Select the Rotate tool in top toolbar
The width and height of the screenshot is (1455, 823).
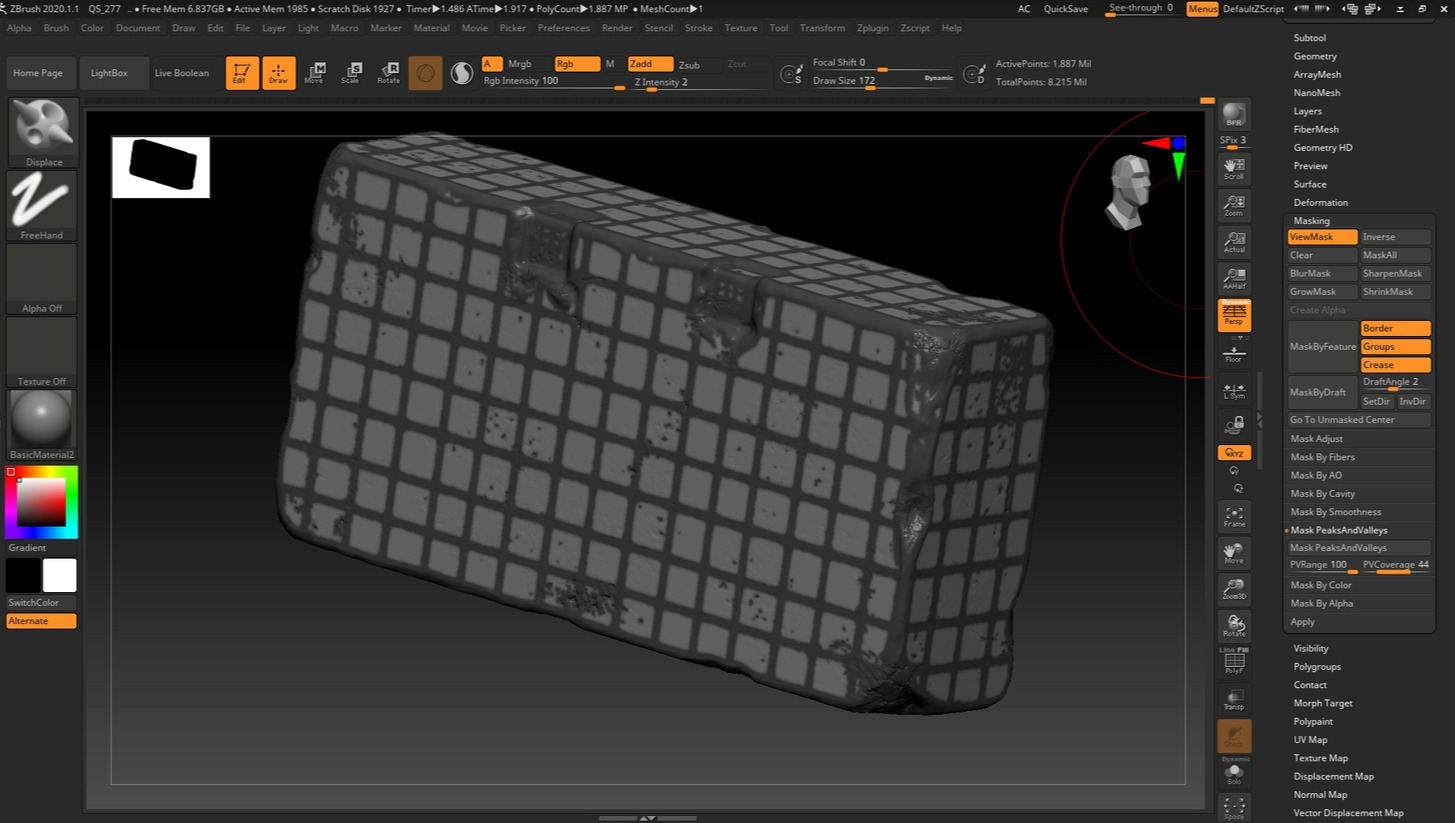pyautogui.click(x=388, y=73)
